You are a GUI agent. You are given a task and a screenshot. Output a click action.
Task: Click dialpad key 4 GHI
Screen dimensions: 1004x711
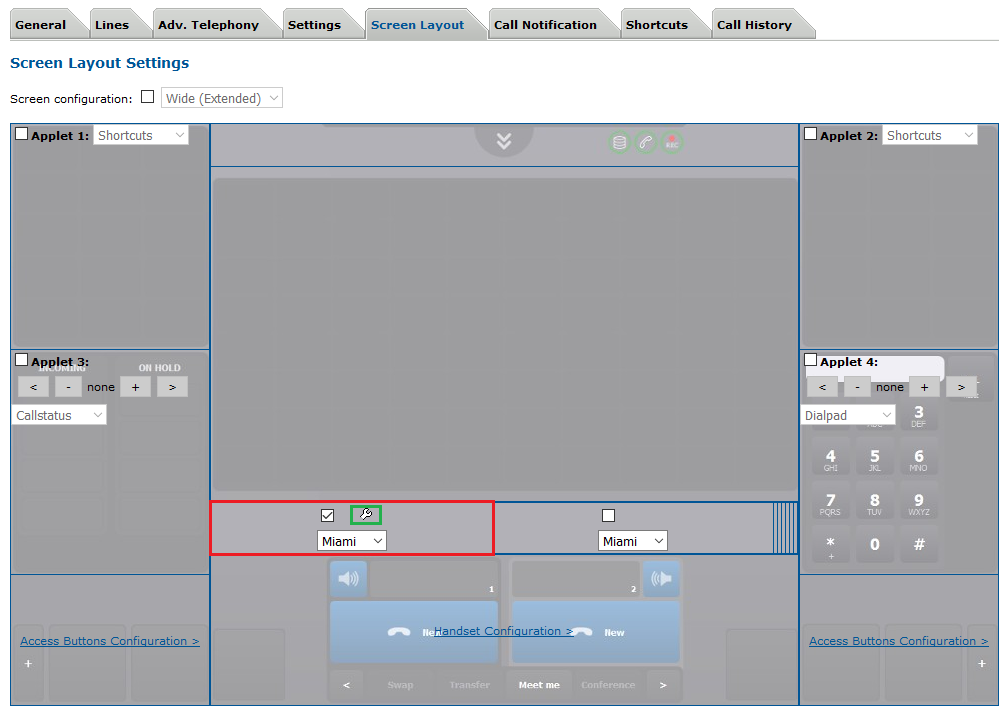coord(830,459)
